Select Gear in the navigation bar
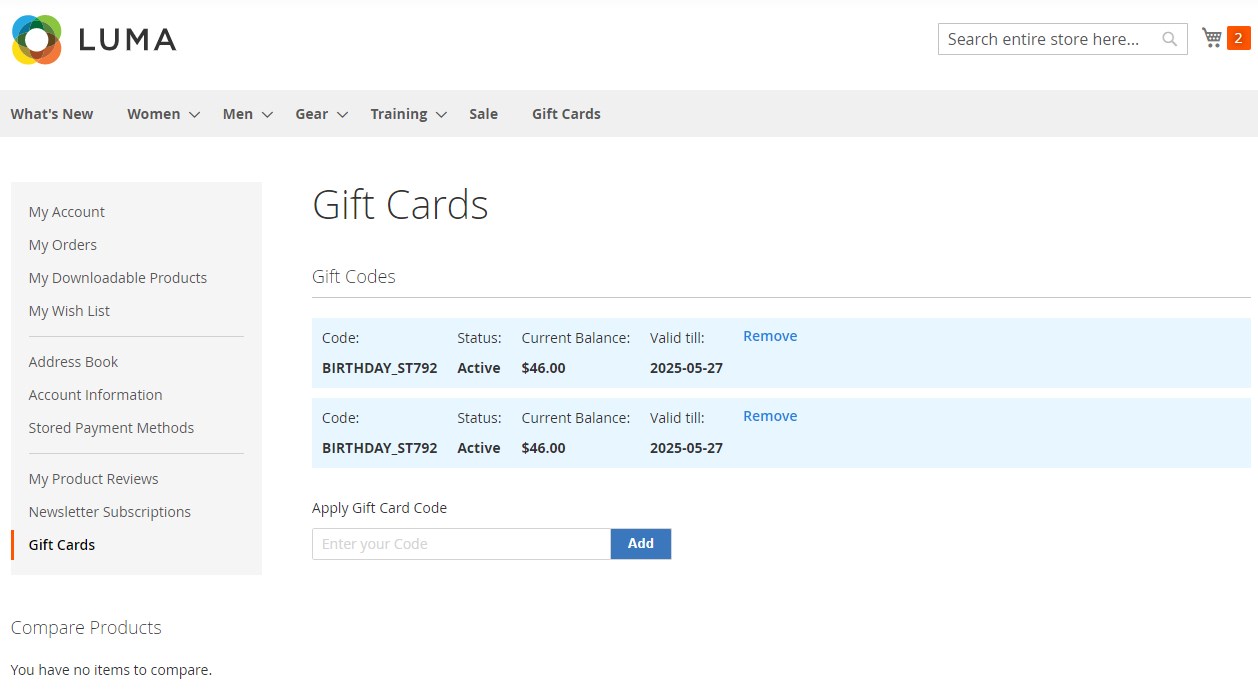 point(312,114)
